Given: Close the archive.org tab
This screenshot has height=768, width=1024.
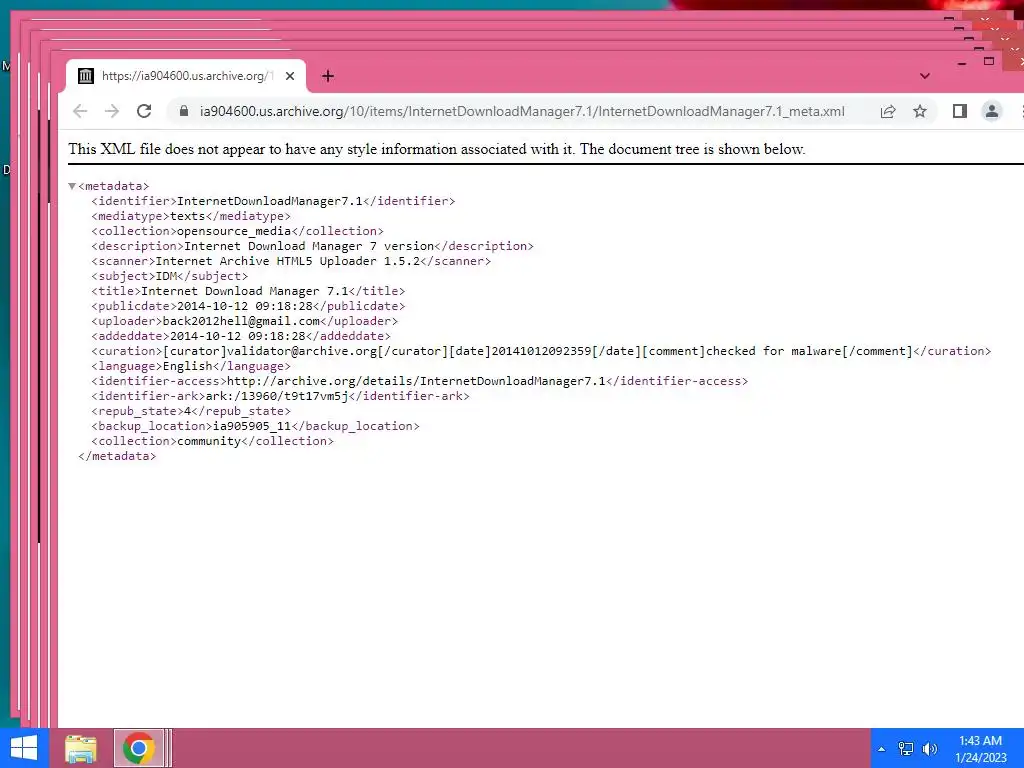Looking at the screenshot, I should coord(290,76).
